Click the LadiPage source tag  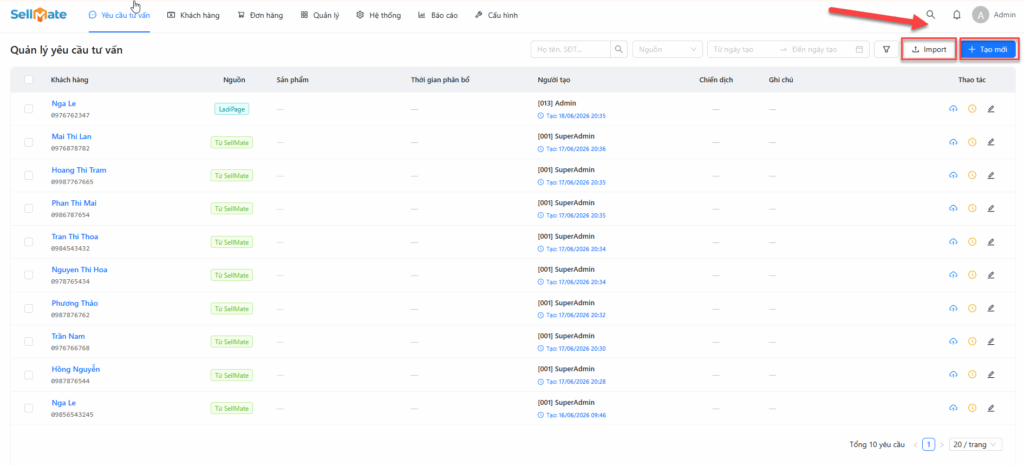[232, 109]
